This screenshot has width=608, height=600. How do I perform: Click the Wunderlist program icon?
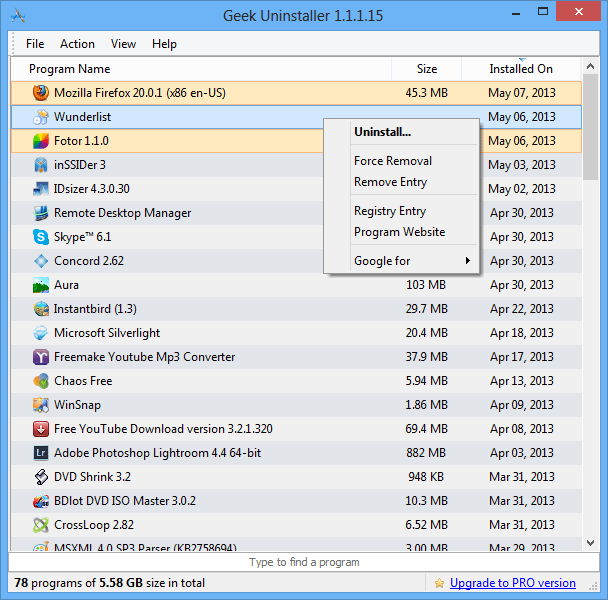click(x=41, y=117)
